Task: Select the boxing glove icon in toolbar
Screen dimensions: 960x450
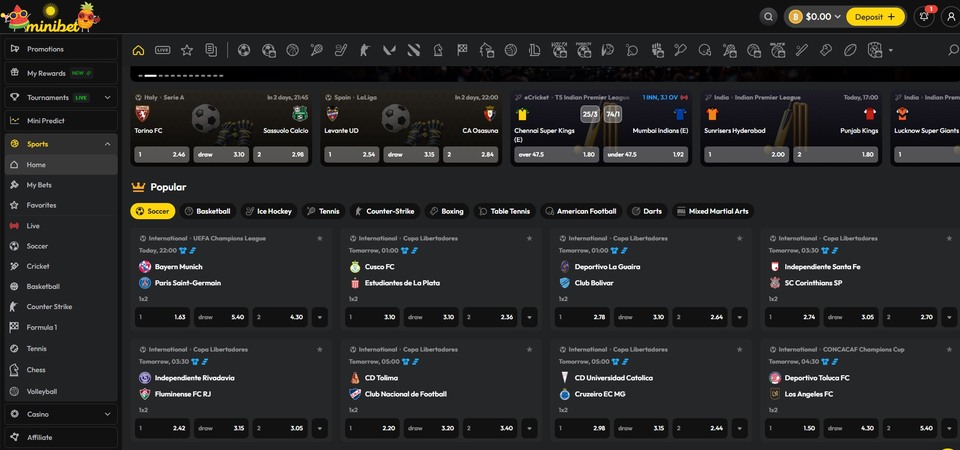Action: pos(825,50)
